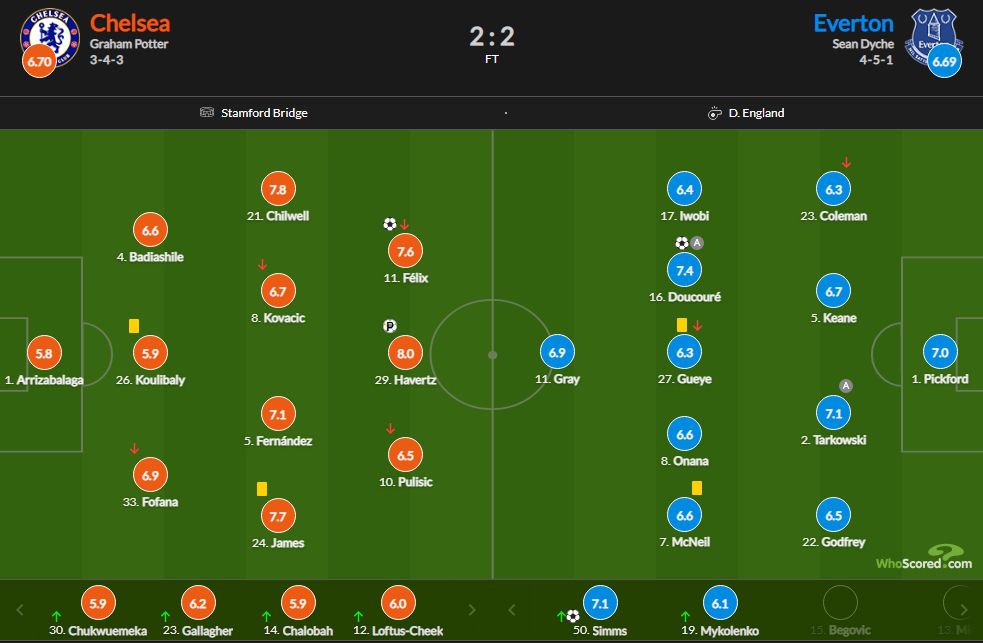This screenshot has height=643, width=983.
Task: Click the stadium icon beside Stamford Bridge
Action: click(207, 113)
